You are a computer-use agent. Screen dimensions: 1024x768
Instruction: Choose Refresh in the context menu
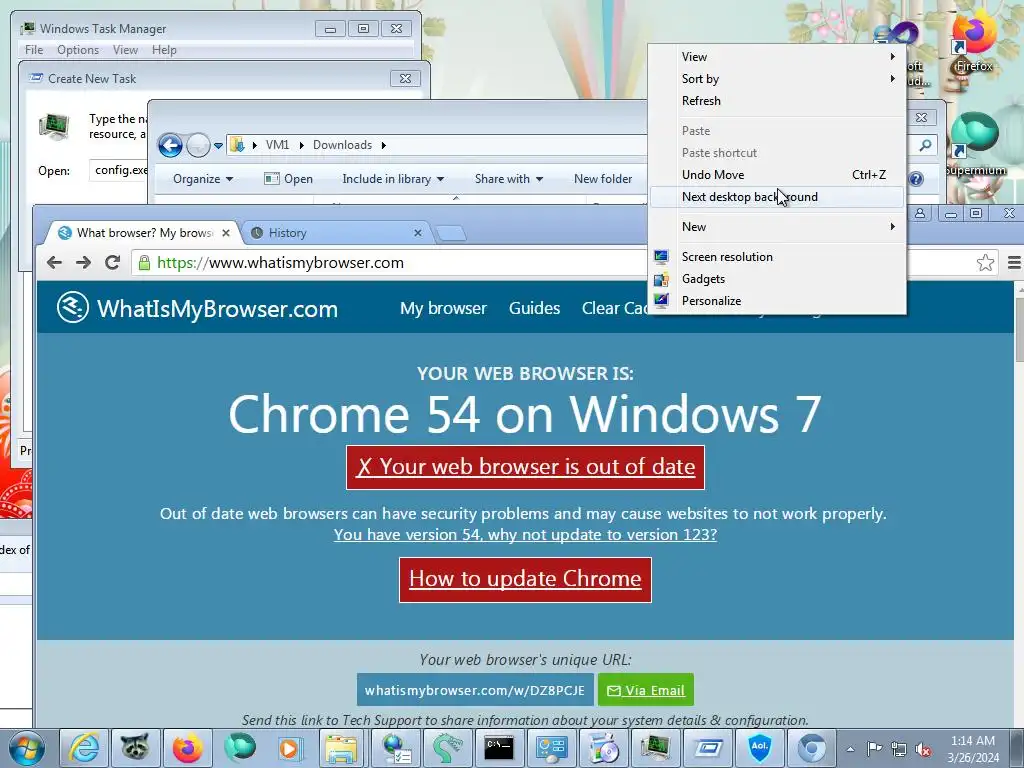click(x=777, y=101)
